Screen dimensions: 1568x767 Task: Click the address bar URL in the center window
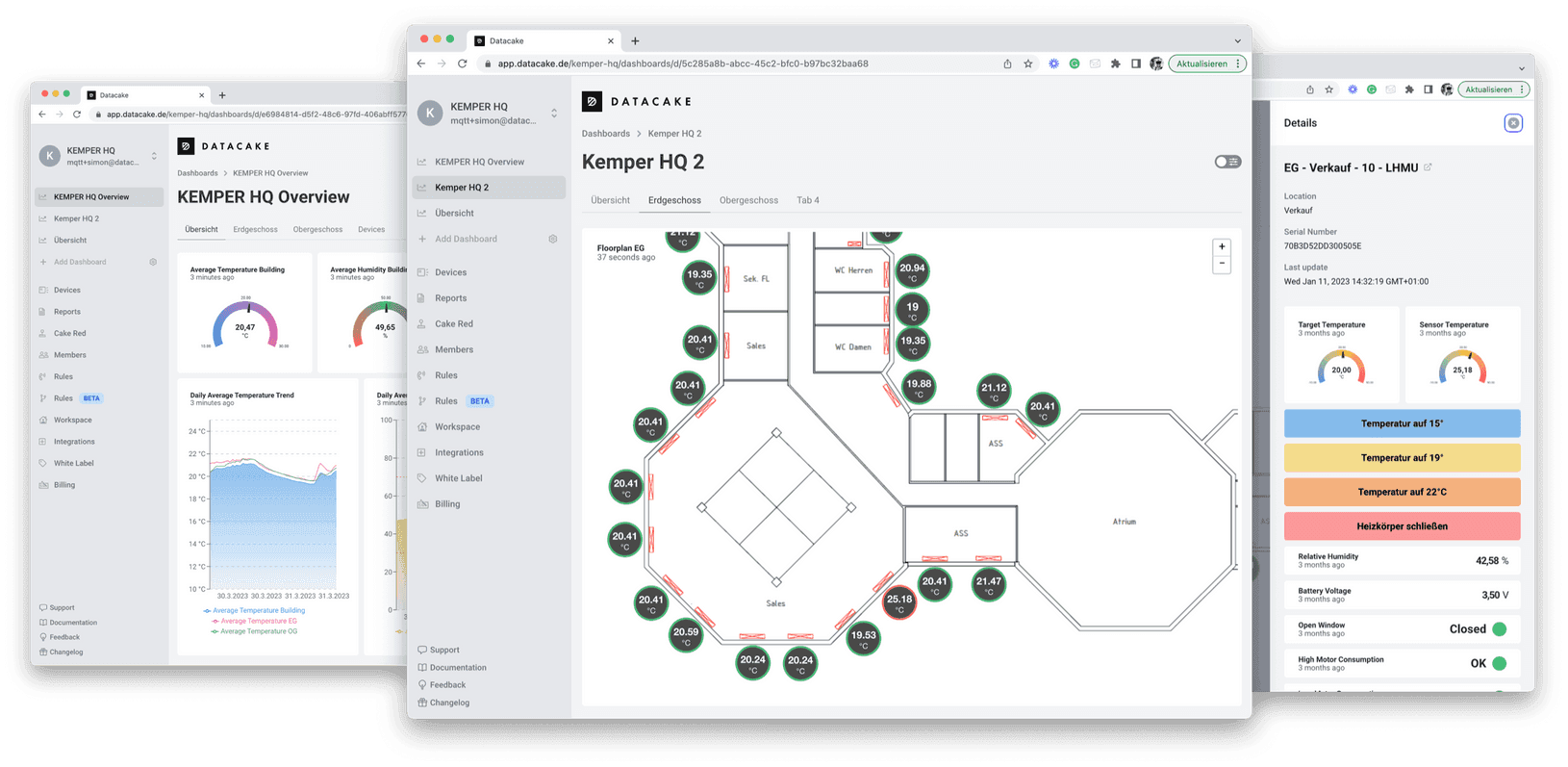[x=683, y=64]
